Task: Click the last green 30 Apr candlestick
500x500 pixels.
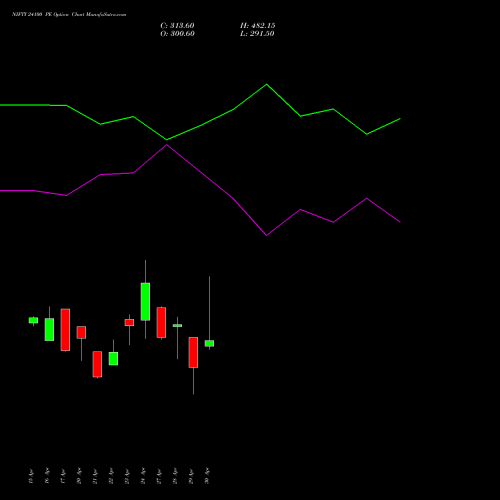Action: 209,343
